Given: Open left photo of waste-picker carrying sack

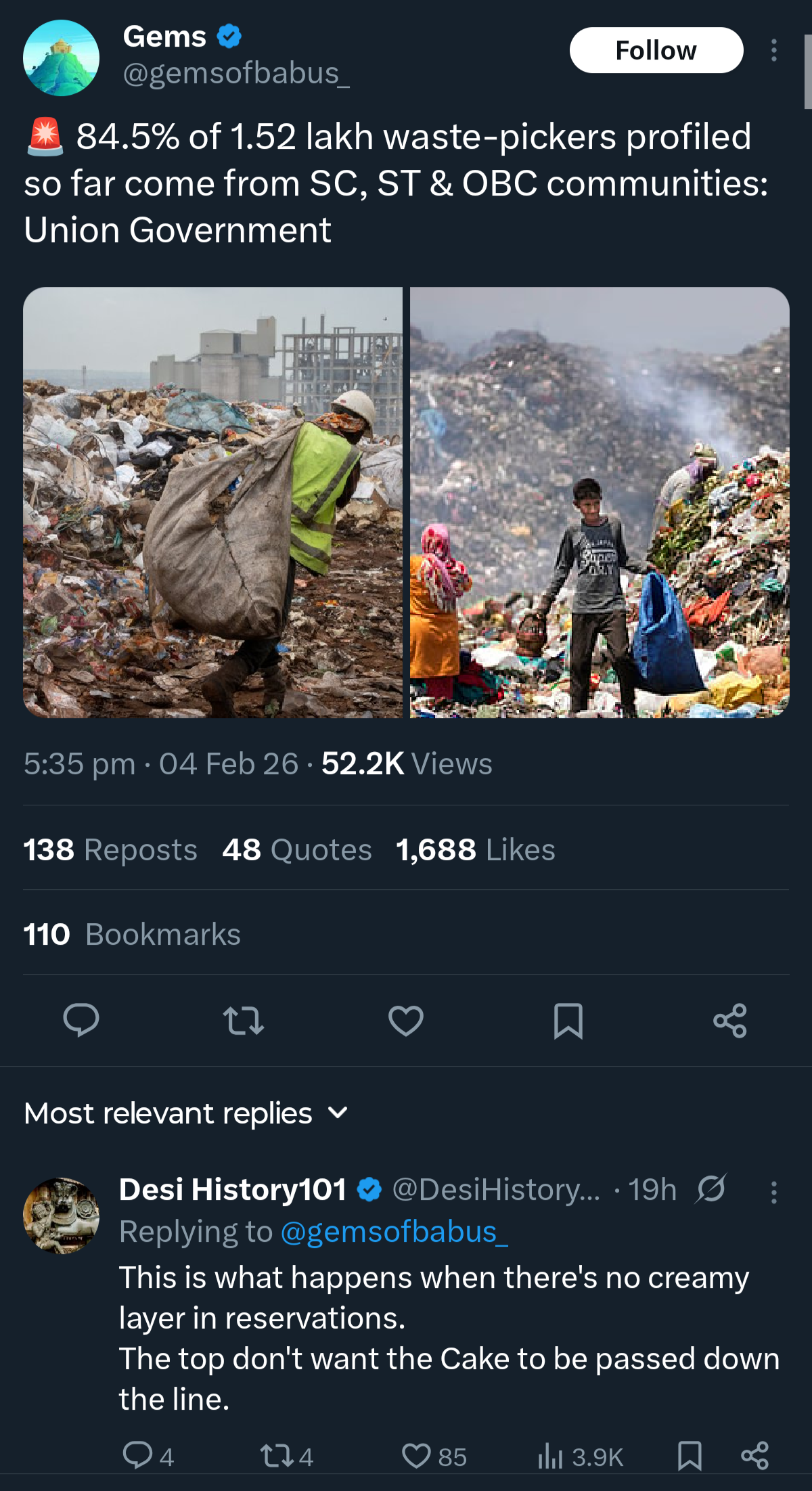Looking at the screenshot, I should point(212,502).
